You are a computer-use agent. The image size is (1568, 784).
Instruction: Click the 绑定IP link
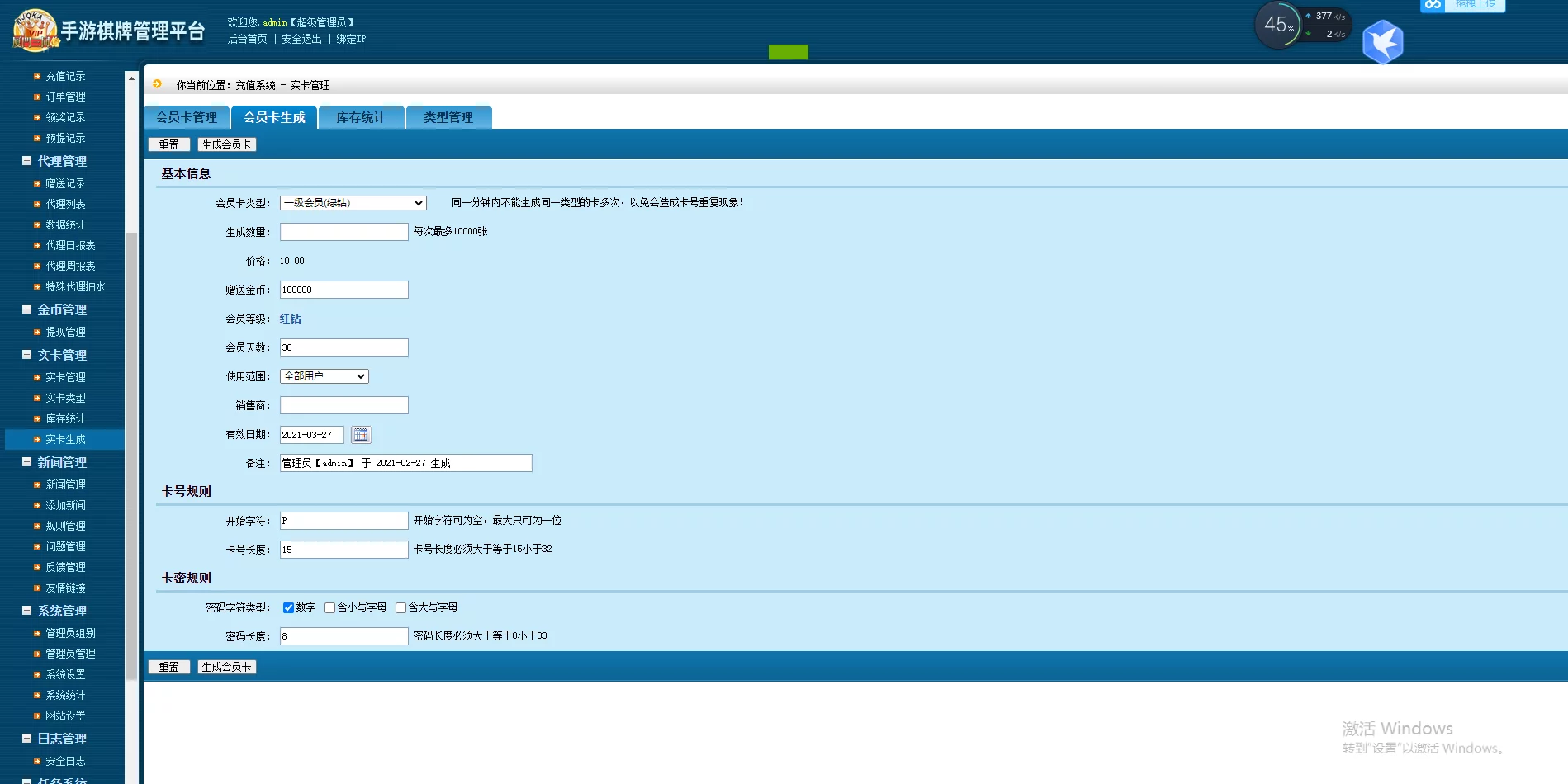pos(351,39)
